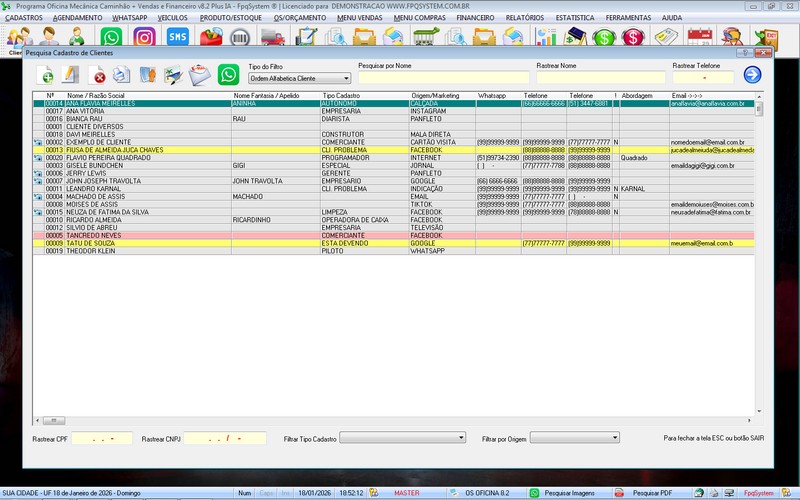Select row MACHADO DE ASSIS
800x500 pixels.
click(393, 196)
